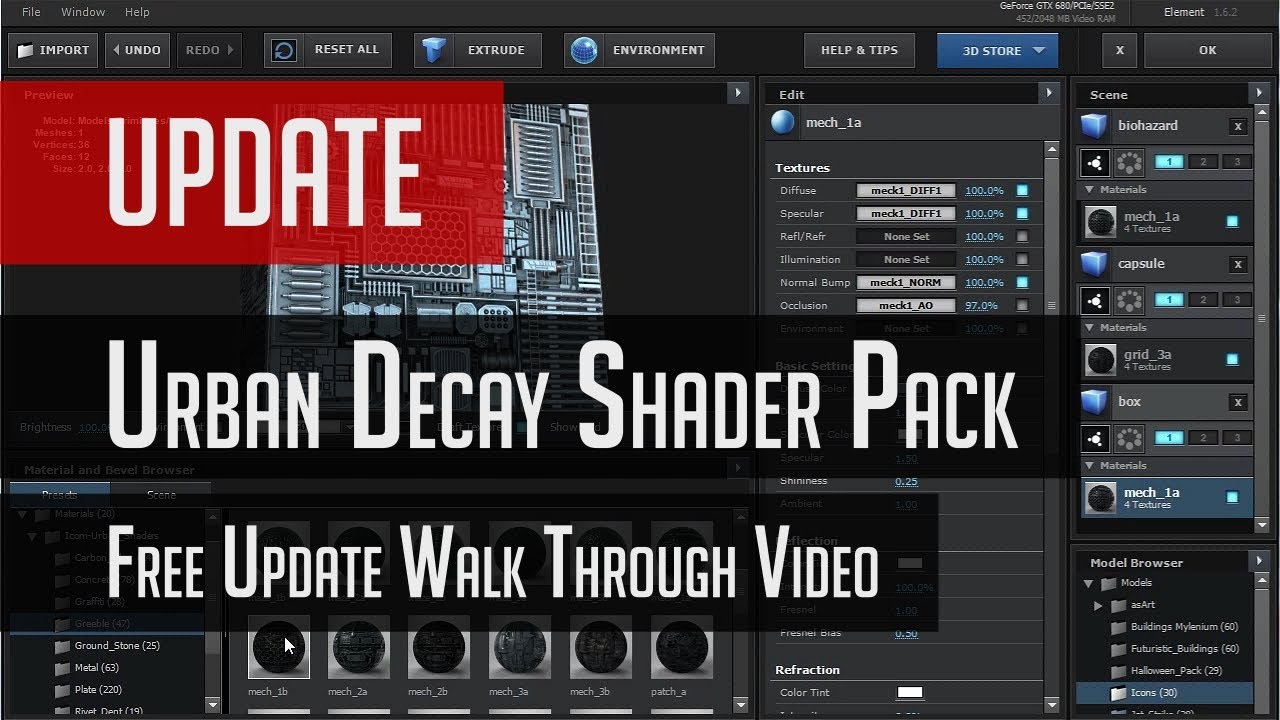Toggle the Diffuse texture channel enable box
Viewport: 1280px width, 720px height.
coord(1021,190)
